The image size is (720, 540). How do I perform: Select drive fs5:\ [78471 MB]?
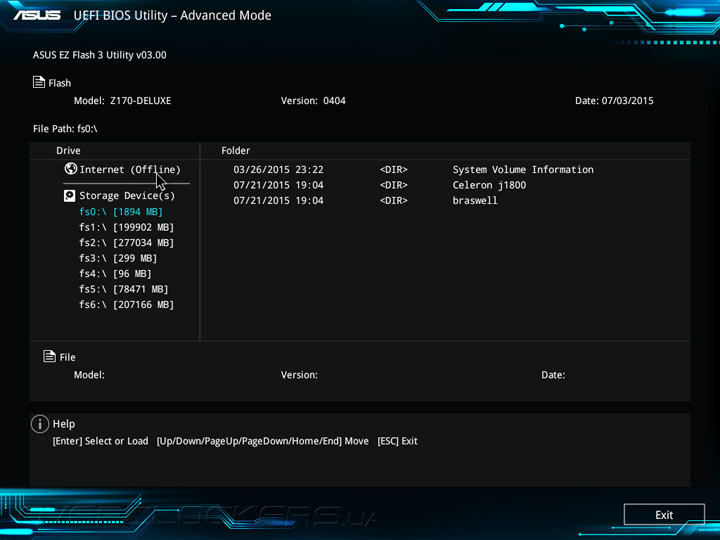pyautogui.click(x=124, y=289)
